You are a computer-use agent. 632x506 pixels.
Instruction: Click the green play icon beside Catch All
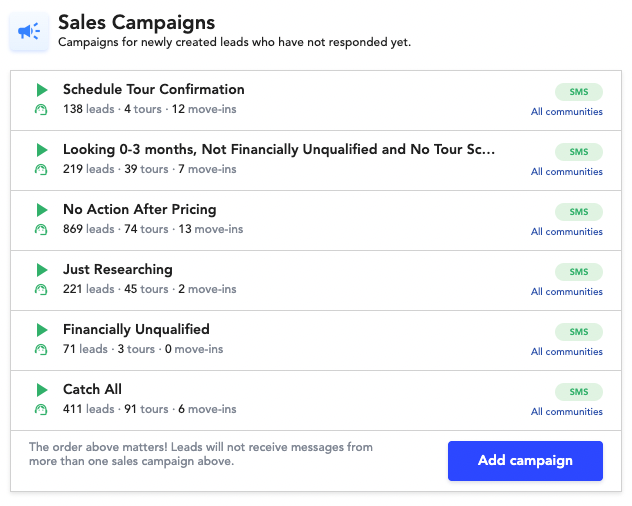click(42, 390)
